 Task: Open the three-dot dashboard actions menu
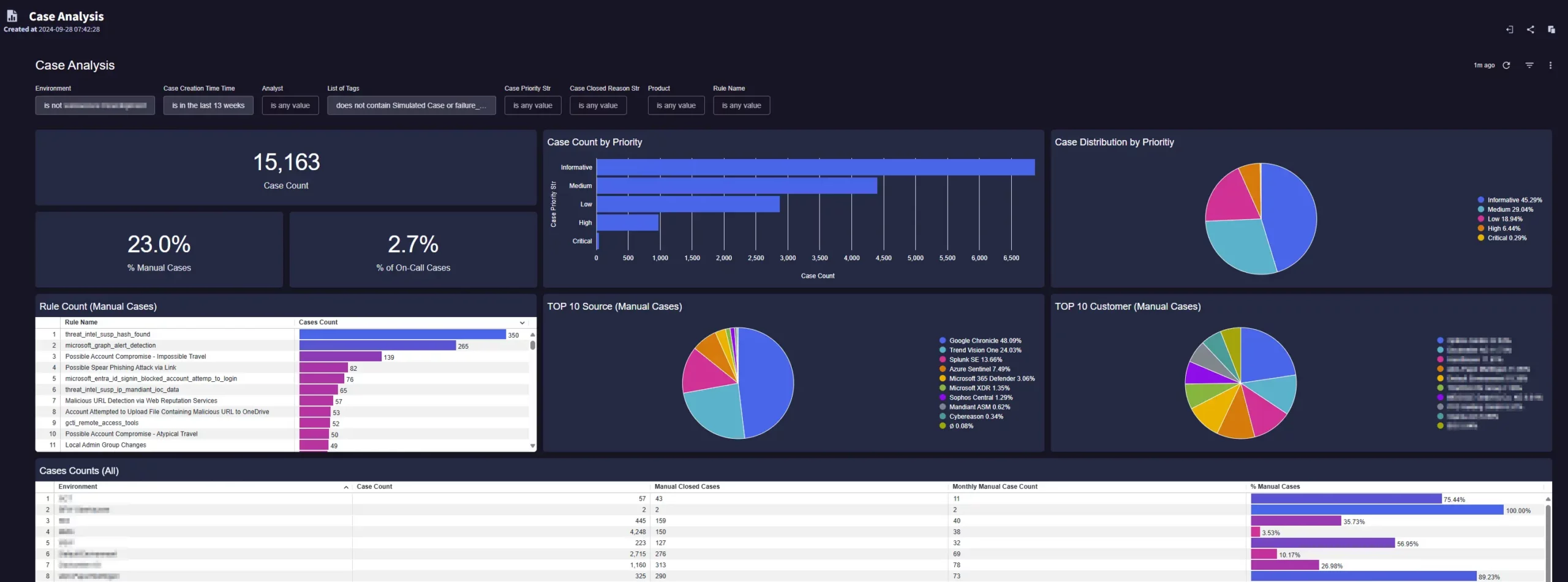pyautogui.click(x=1550, y=65)
